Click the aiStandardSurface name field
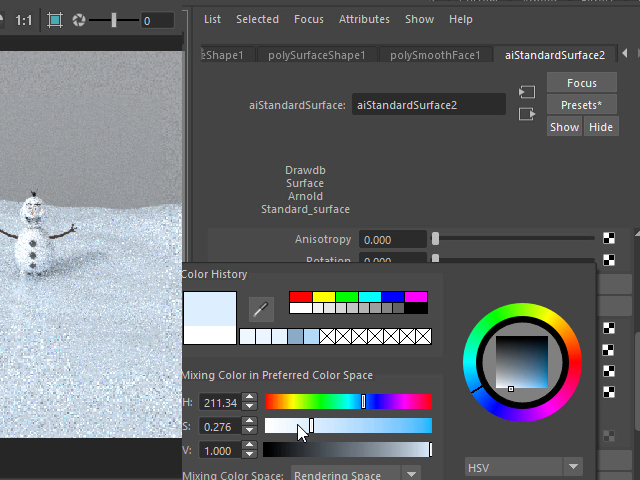Viewport: 640px width, 480px height. click(x=428, y=104)
